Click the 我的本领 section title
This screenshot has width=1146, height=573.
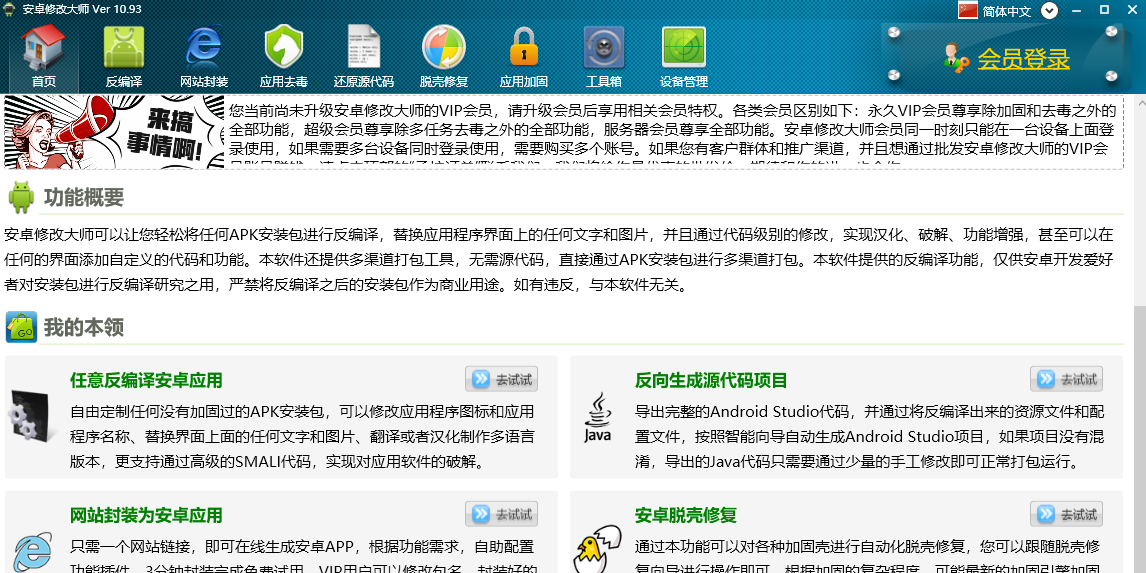point(84,327)
